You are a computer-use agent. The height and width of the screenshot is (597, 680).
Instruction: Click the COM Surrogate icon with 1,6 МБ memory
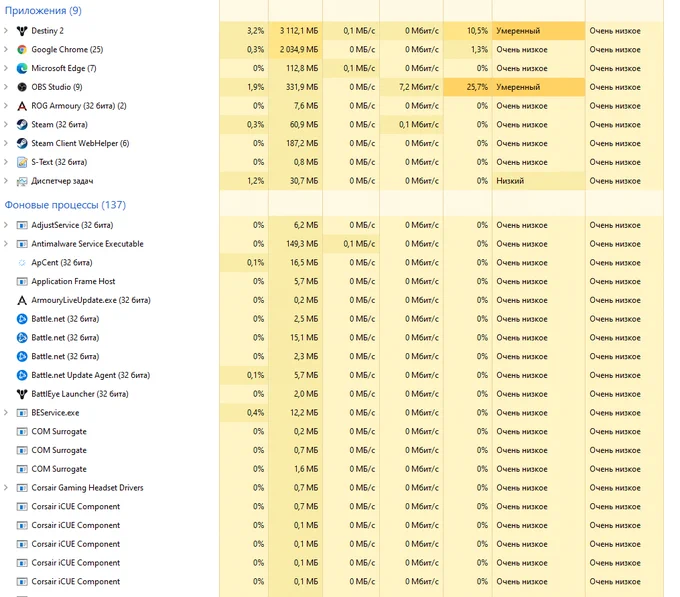[22, 469]
